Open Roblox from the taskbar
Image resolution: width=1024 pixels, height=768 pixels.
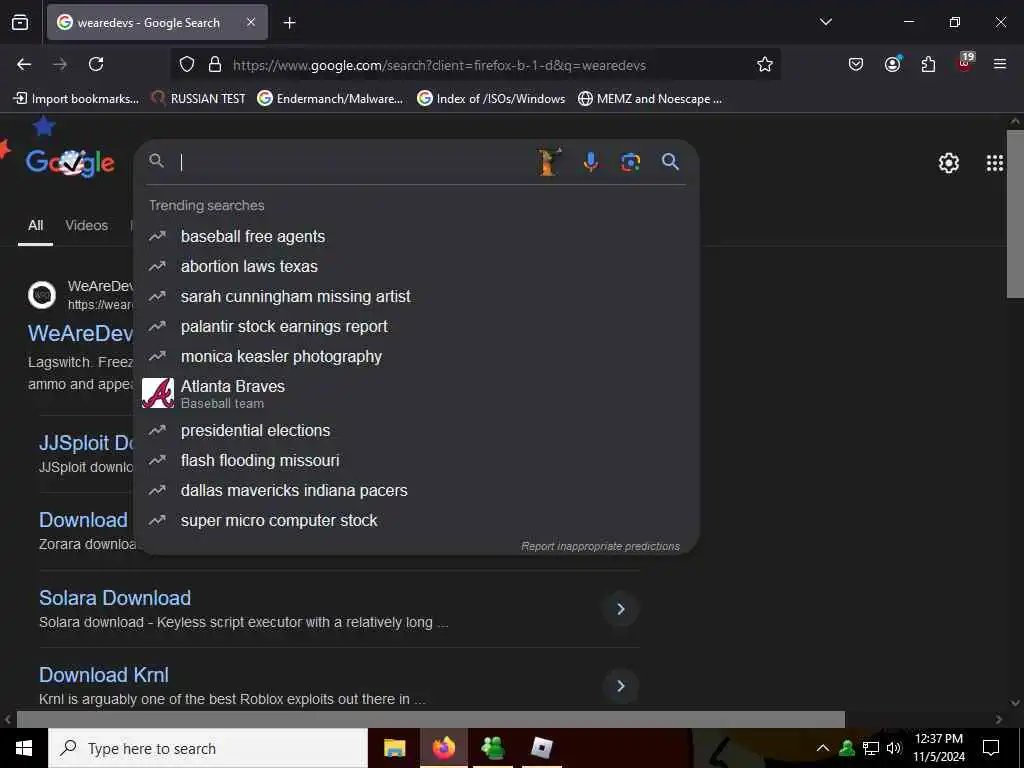point(541,748)
